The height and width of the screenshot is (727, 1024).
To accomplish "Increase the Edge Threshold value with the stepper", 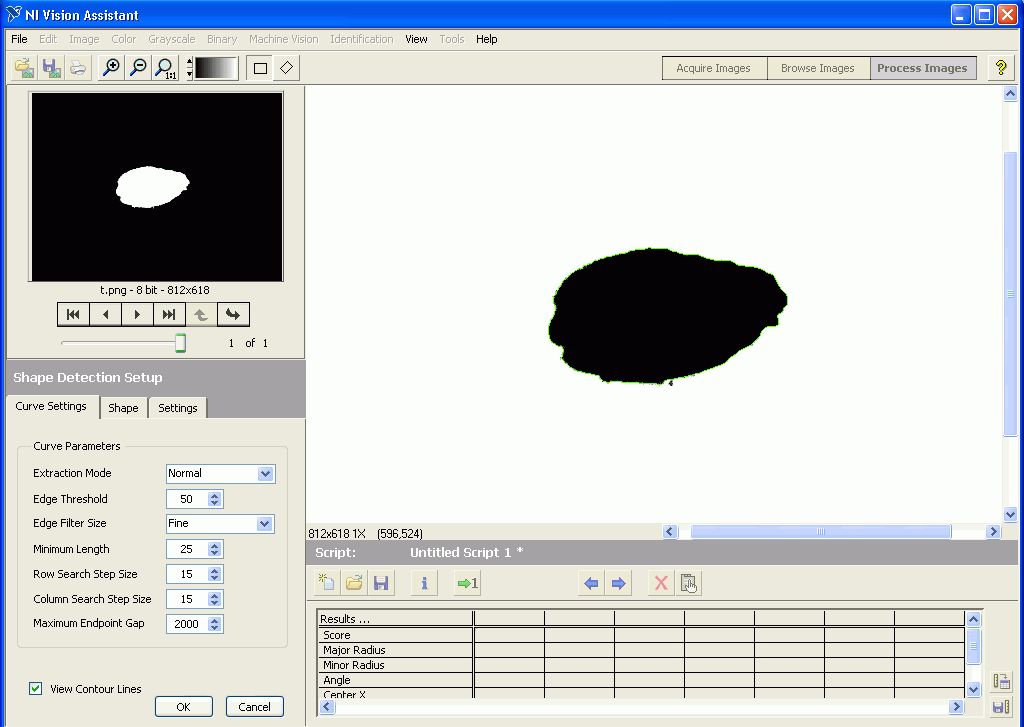I will 215,495.
